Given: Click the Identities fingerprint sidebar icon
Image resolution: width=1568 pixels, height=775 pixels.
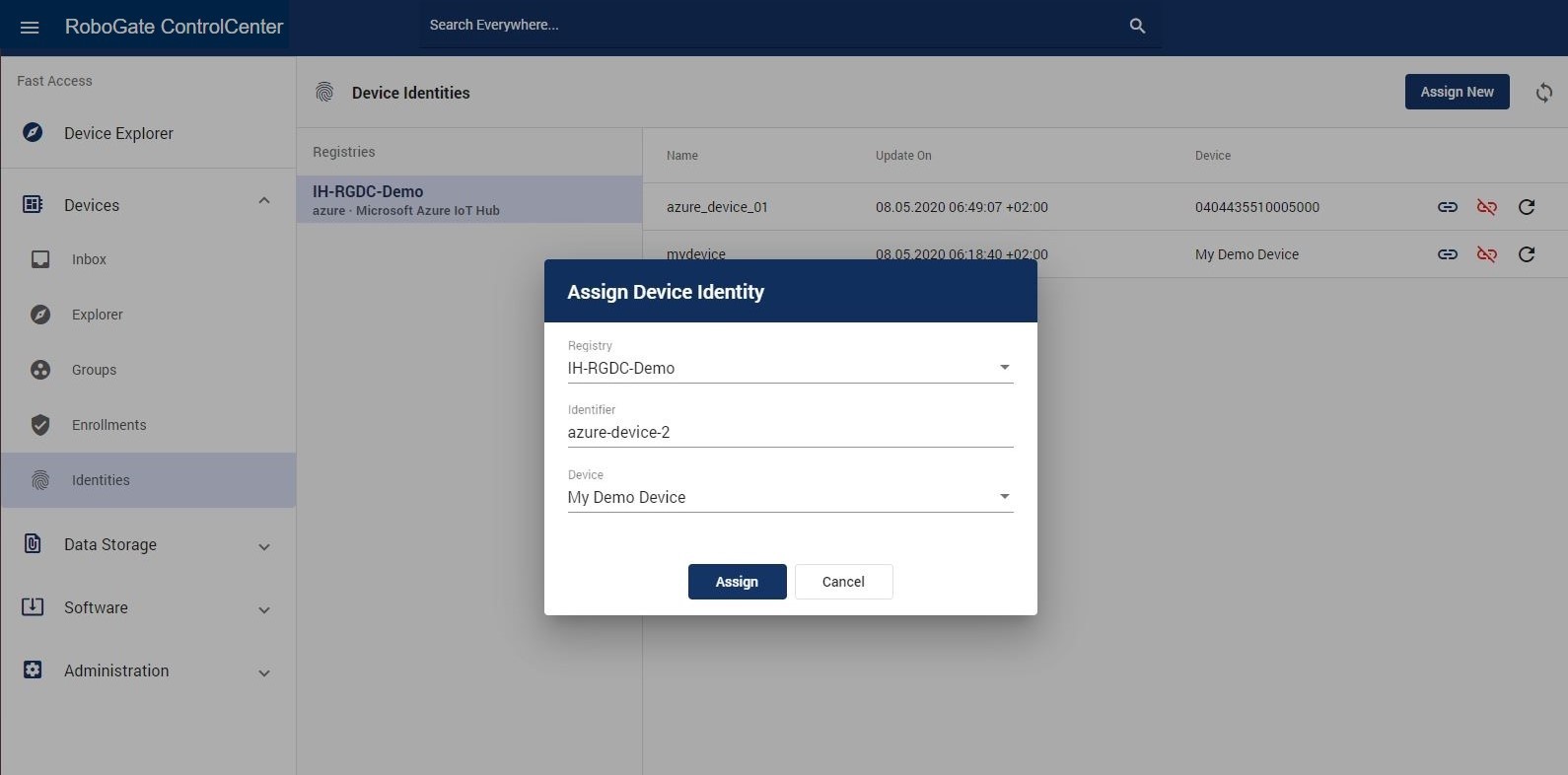Looking at the screenshot, I should 40,480.
